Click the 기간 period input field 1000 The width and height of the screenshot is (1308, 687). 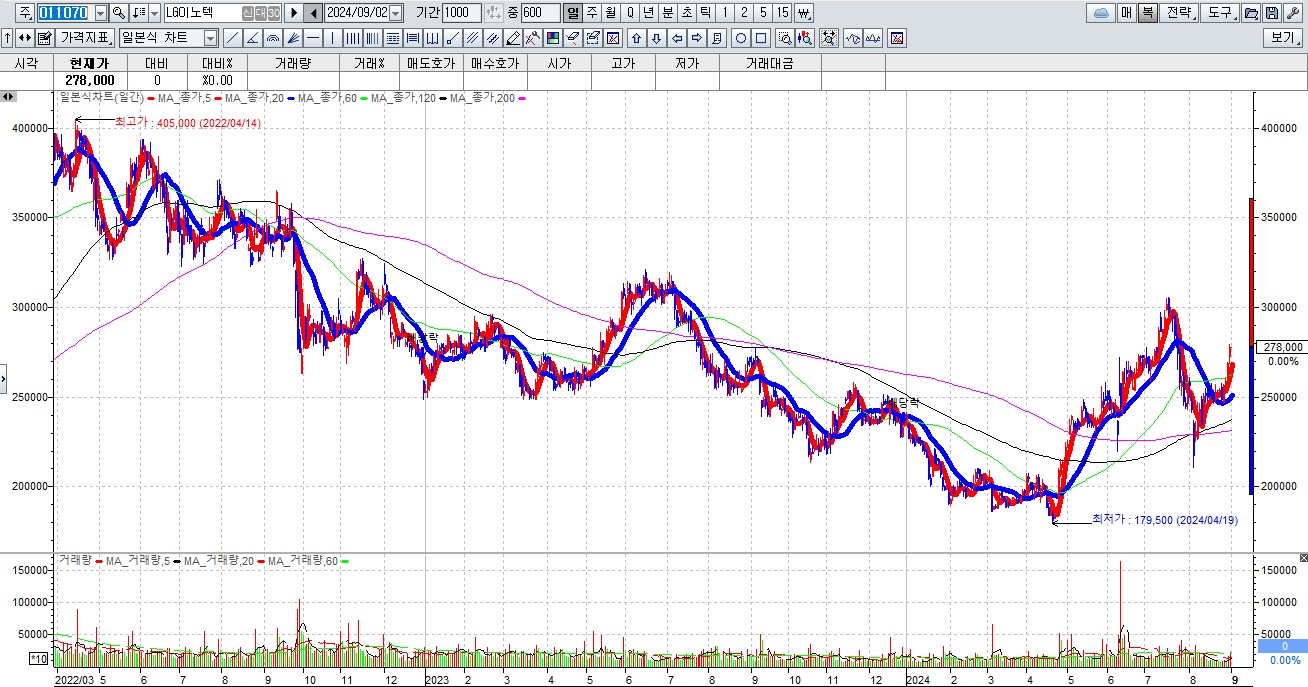(x=462, y=13)
